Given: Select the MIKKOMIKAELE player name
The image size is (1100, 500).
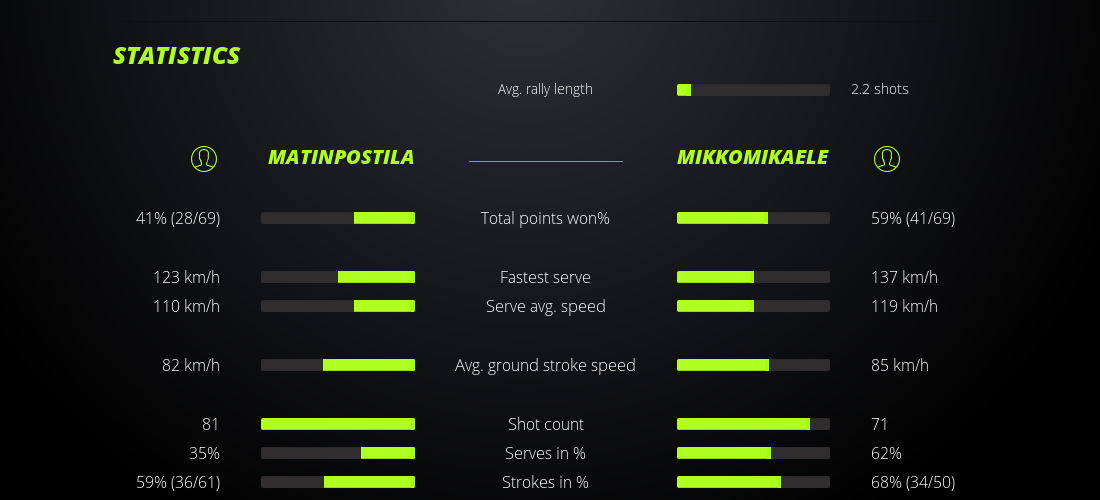Looking at the screenshot, I should click(752, 158).
